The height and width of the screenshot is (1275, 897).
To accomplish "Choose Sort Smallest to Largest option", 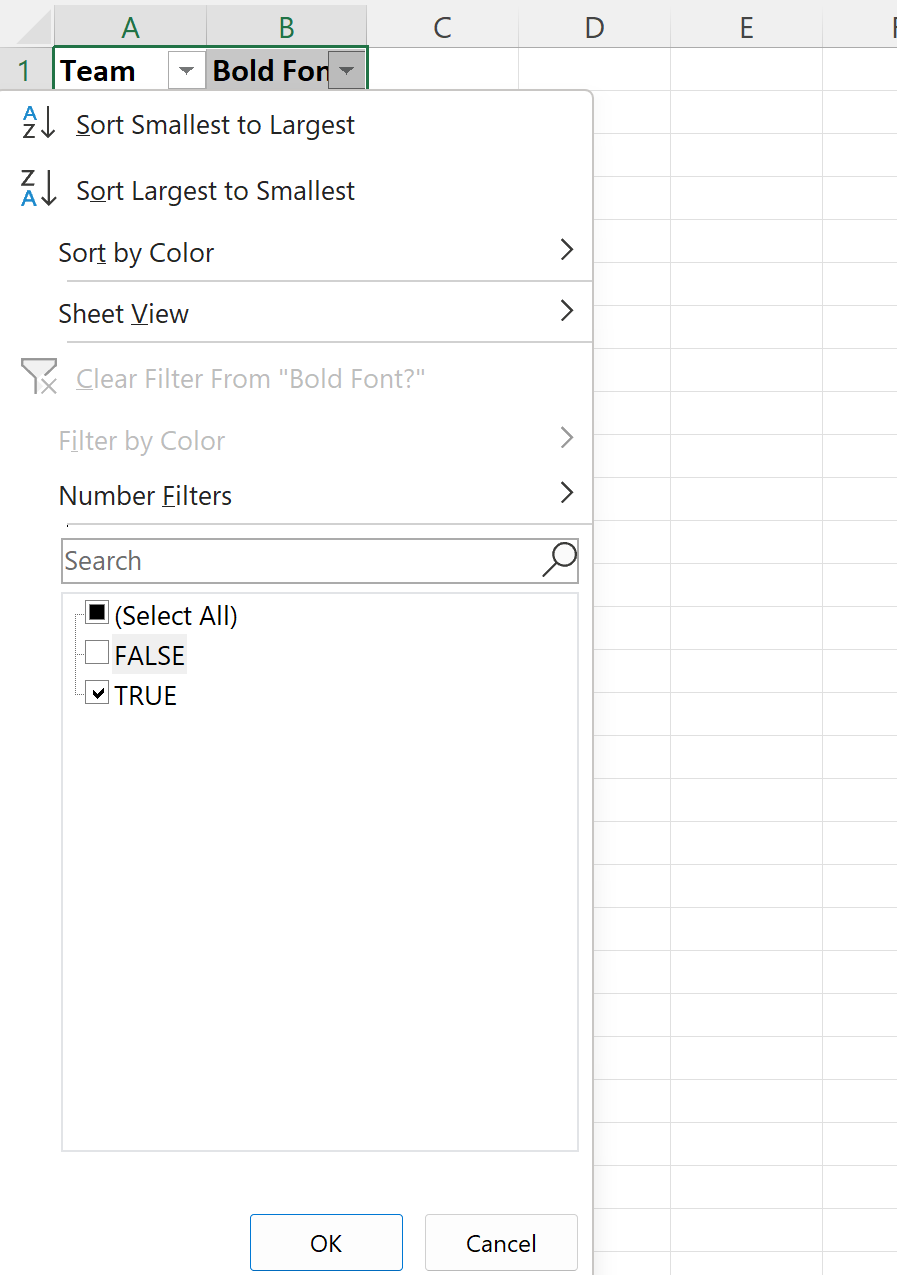I will (215, 125).
